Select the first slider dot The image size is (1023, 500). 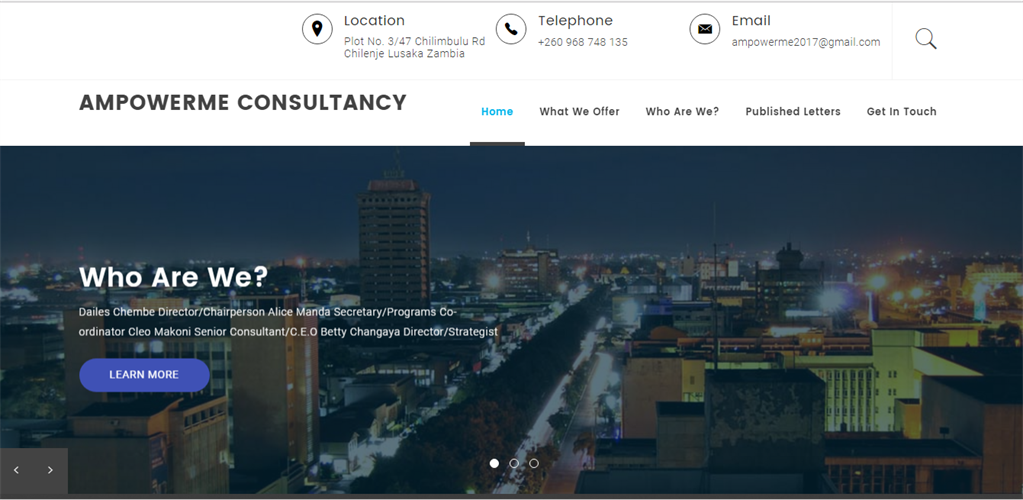495,463
